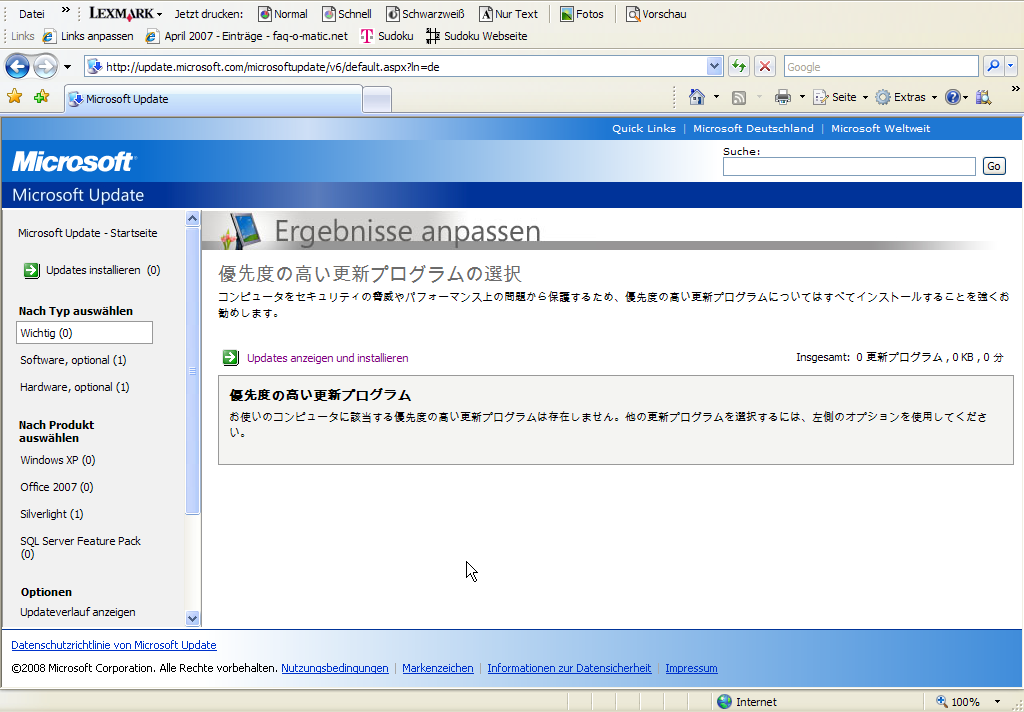The width and height of the screenshot is (1024, 712).
Task: Click Microsoft Weltweit header link
Action: coord(880,129)
